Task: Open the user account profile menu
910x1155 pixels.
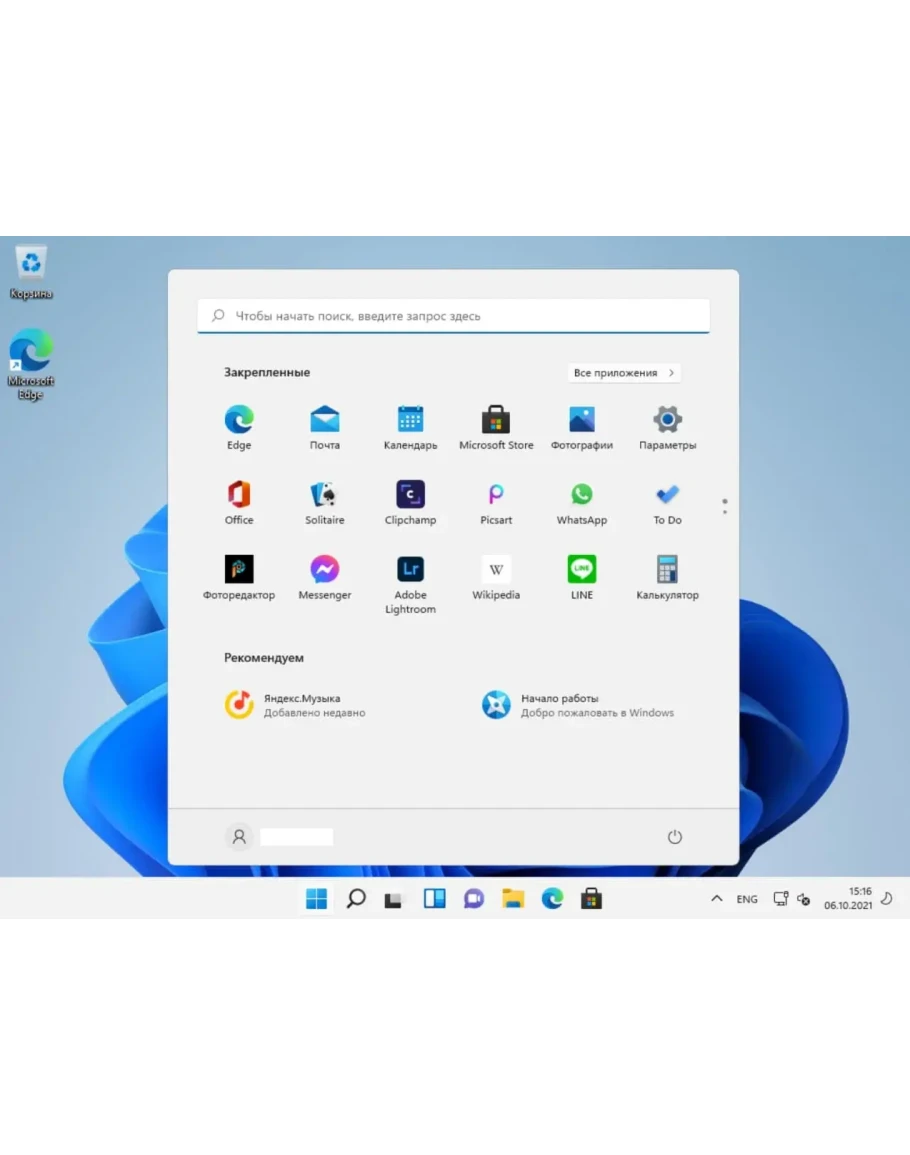Action: pos(239,837)
